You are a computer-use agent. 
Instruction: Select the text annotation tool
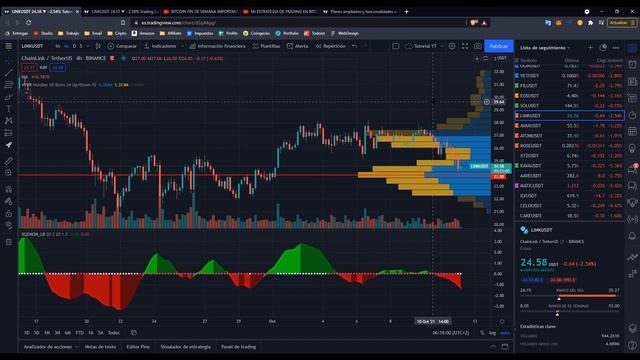pyautogui.click(x=9, y=109)
